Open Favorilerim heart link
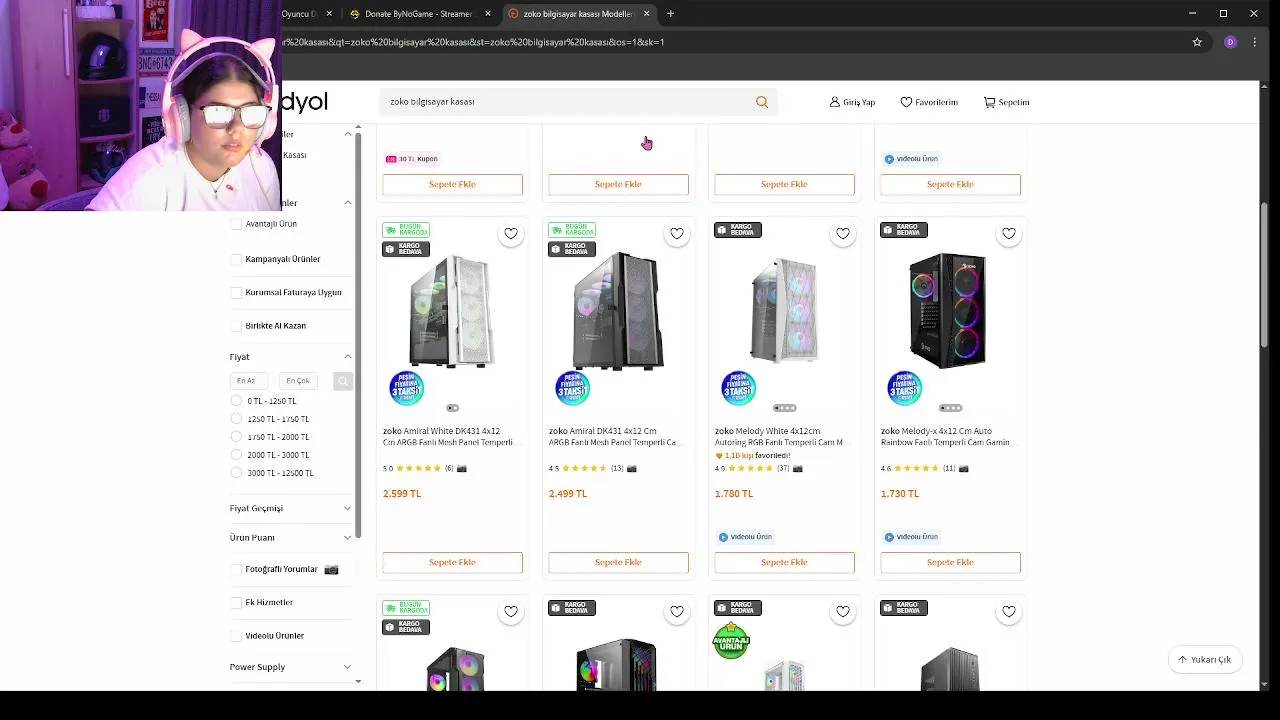Viewport: 1280px width, 720px height. tap(929, 102)
